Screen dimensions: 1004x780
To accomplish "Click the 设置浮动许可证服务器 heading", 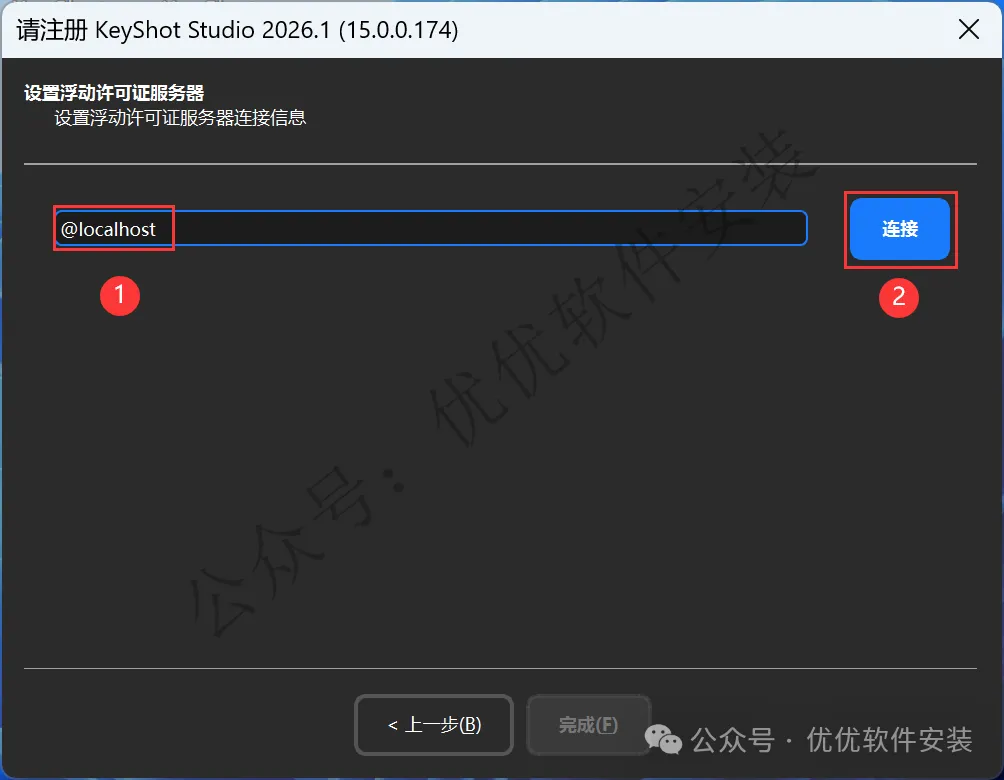I will point(114,93).
